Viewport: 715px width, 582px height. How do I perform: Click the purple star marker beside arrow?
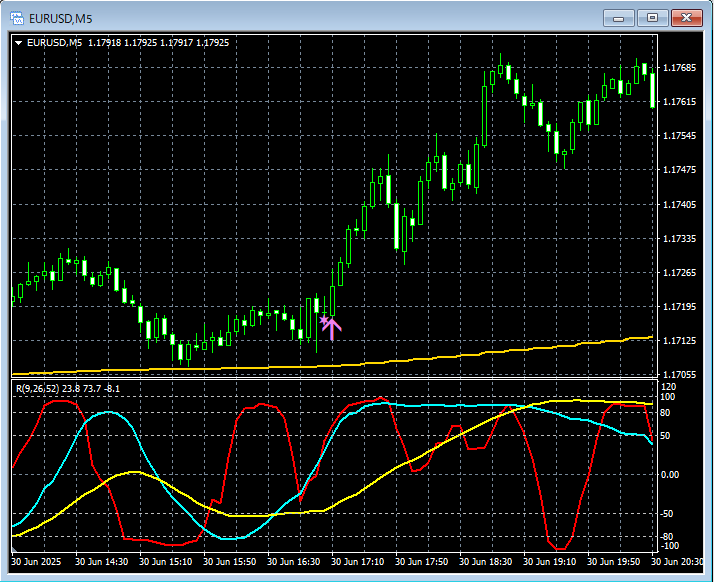[323, 320]
